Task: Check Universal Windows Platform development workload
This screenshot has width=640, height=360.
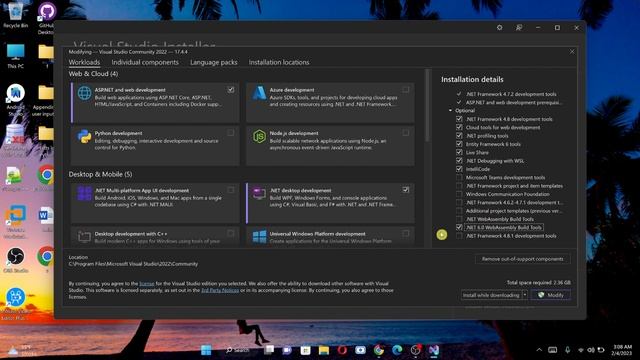Action: (405, 233)
